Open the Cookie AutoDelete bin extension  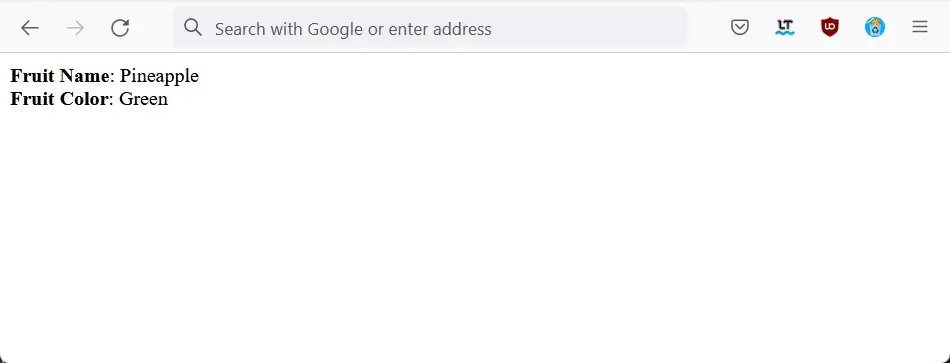click(x=875, y=27)
